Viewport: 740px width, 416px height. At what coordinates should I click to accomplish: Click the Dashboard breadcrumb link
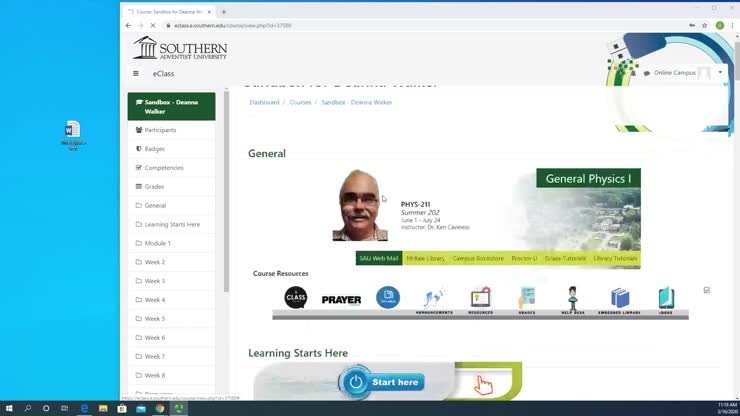tap(264, 102)
